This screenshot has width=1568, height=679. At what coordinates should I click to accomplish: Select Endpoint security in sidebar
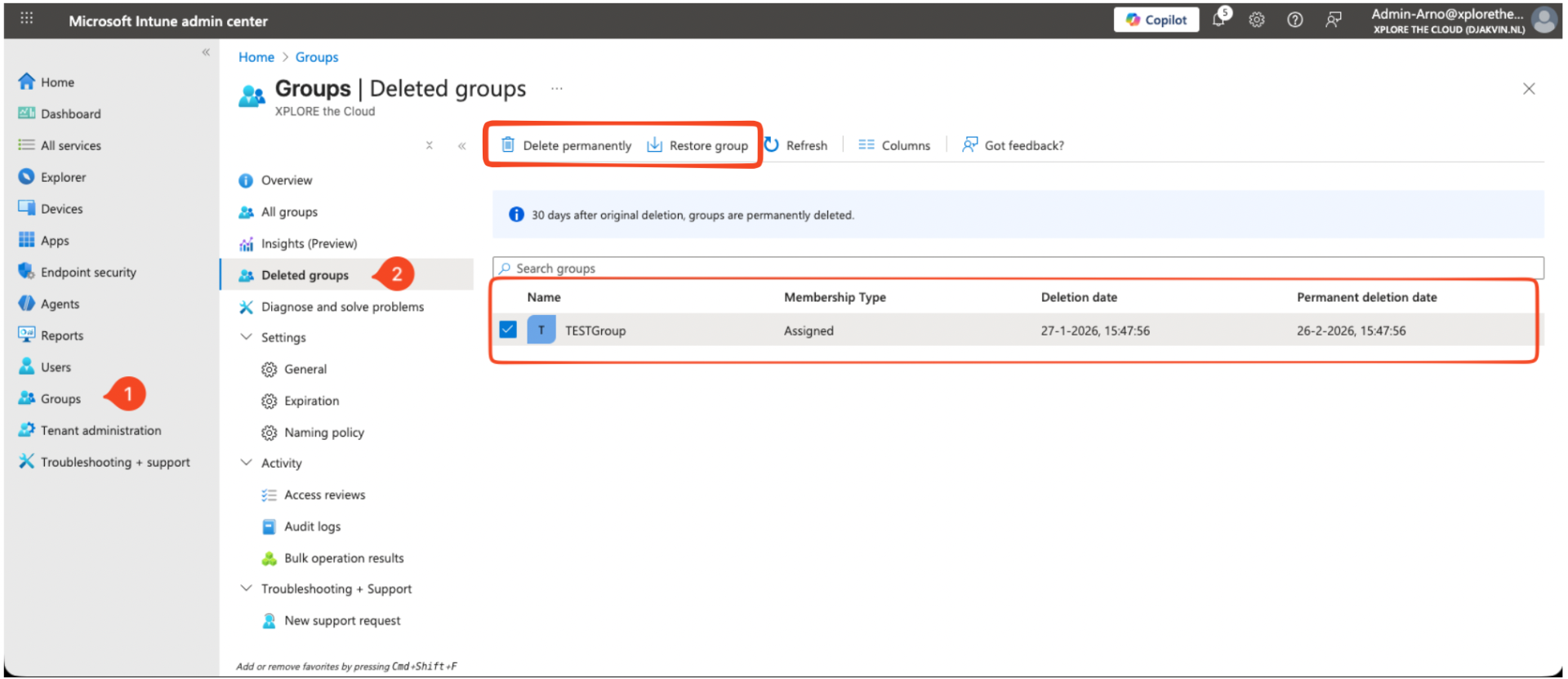point(88,272)
